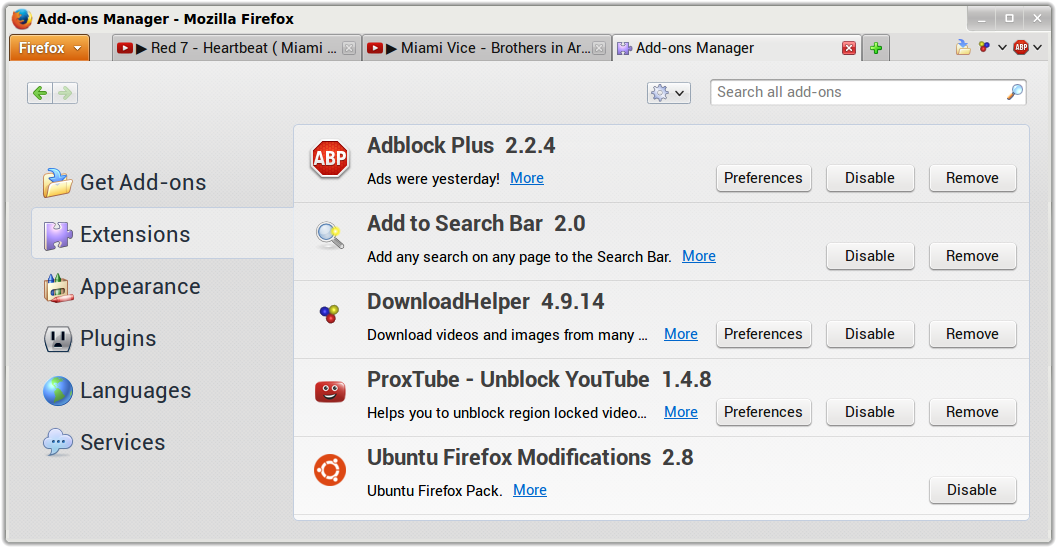Close the Add-ons Manager tab
The image size is (1057, 548).
849,48
